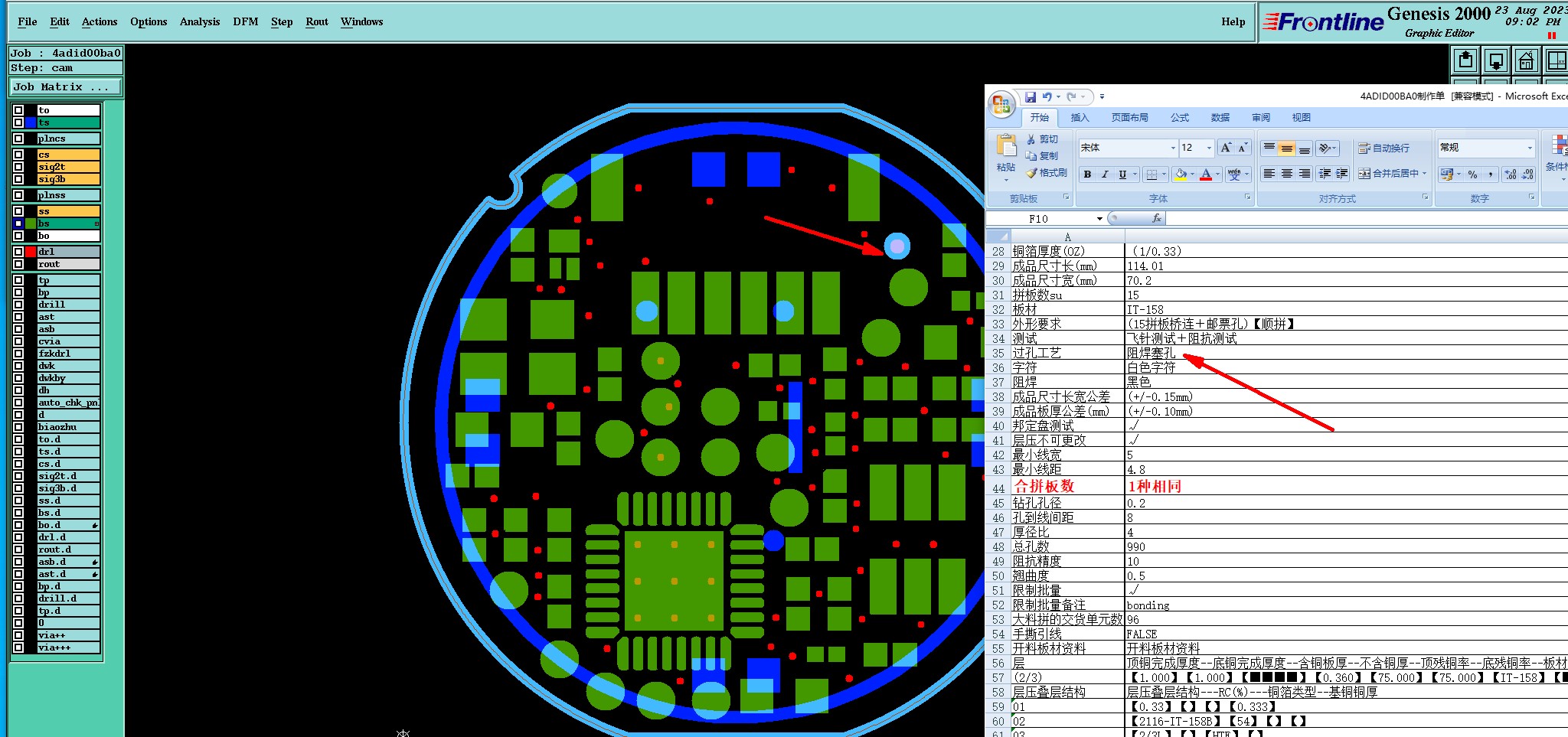This screenshot has height=737, width=1568.
Task: Click Help in Genesis menu bar
Action: (x=1233, y=21)
